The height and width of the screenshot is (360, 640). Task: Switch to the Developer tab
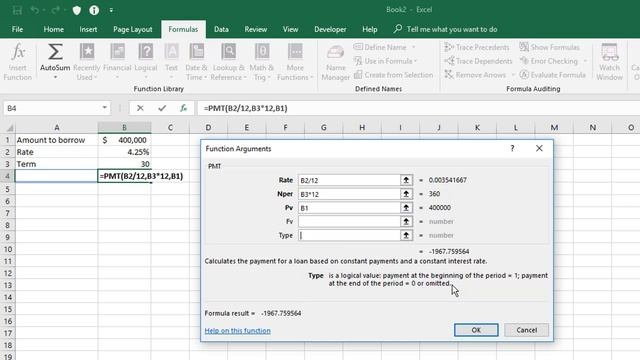330,29
